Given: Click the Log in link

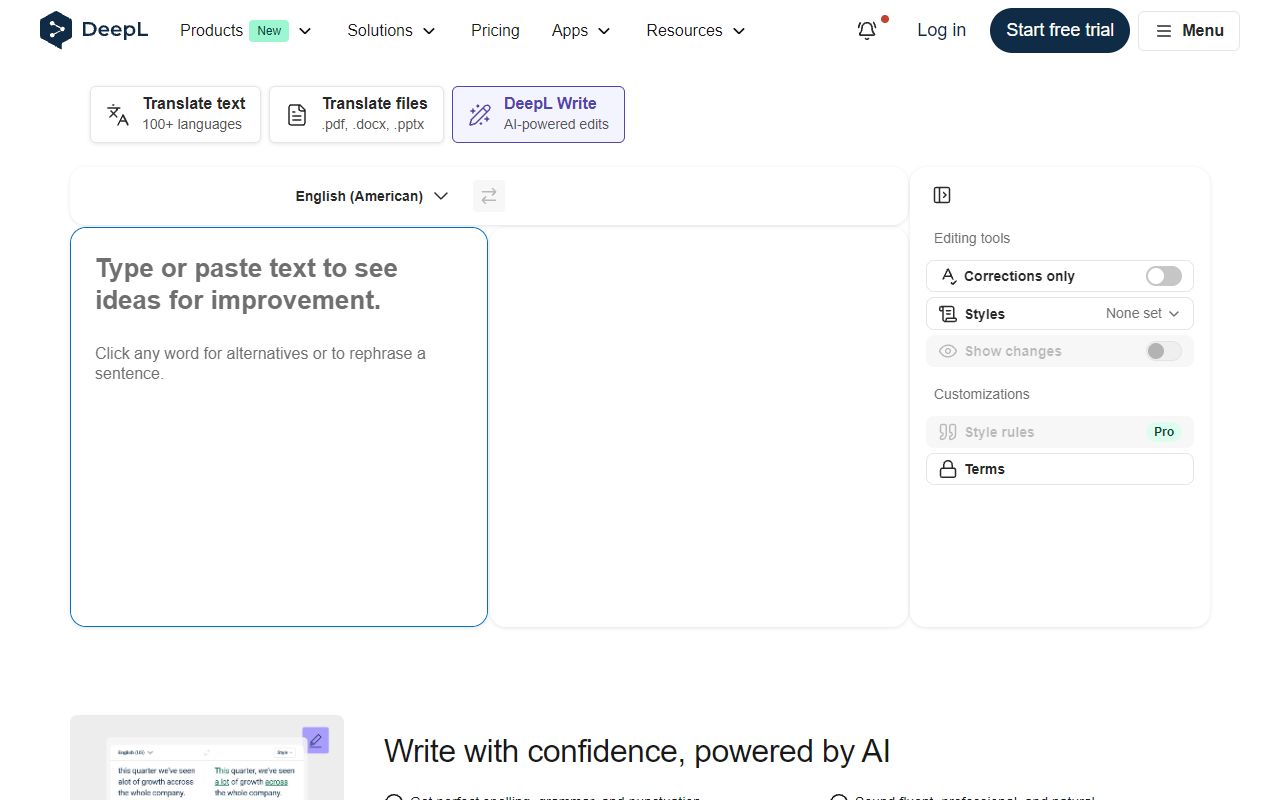Looking at the screenshot, I should (941, 30).
